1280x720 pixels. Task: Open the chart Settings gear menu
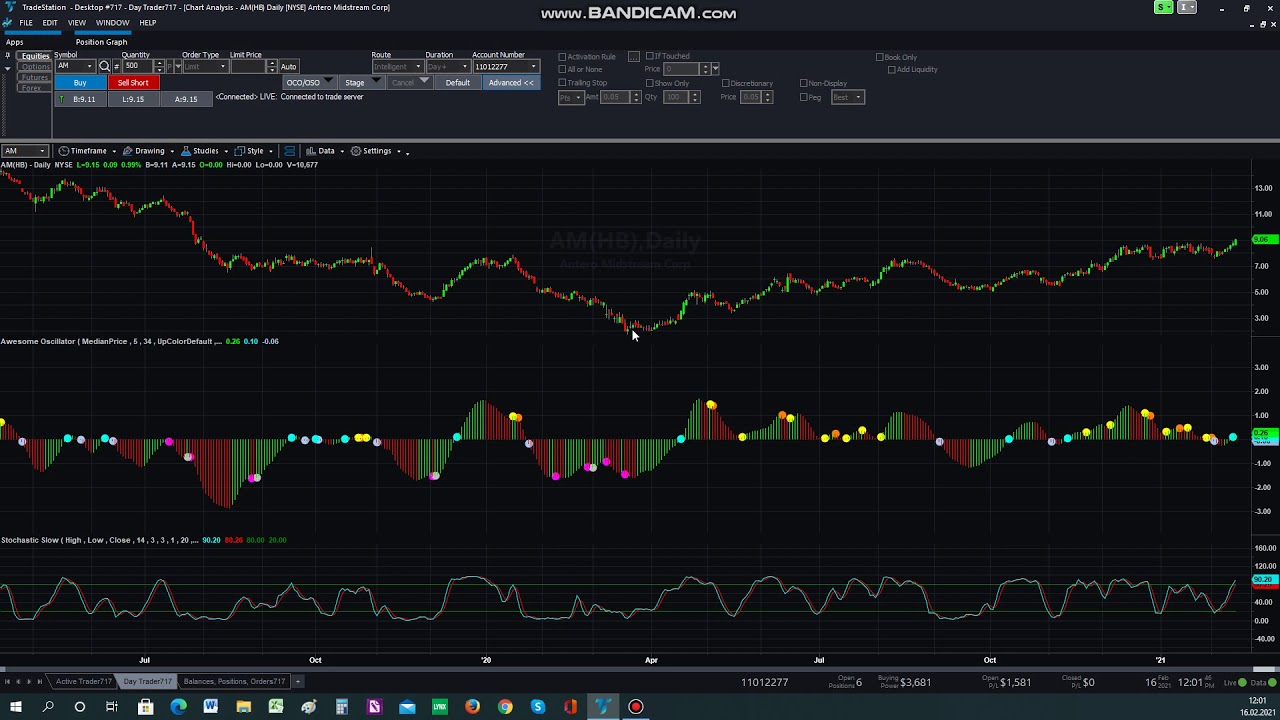pyautogui.click(x=375, y=151)
